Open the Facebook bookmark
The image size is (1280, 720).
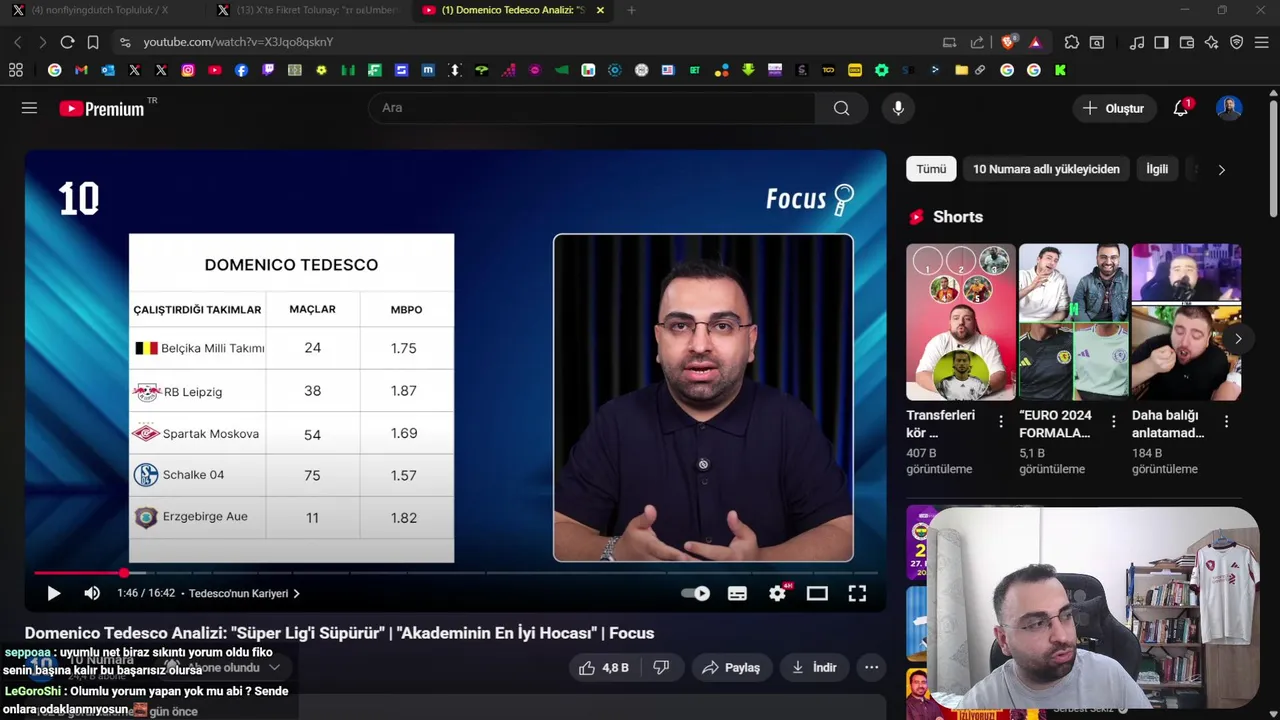241,70
